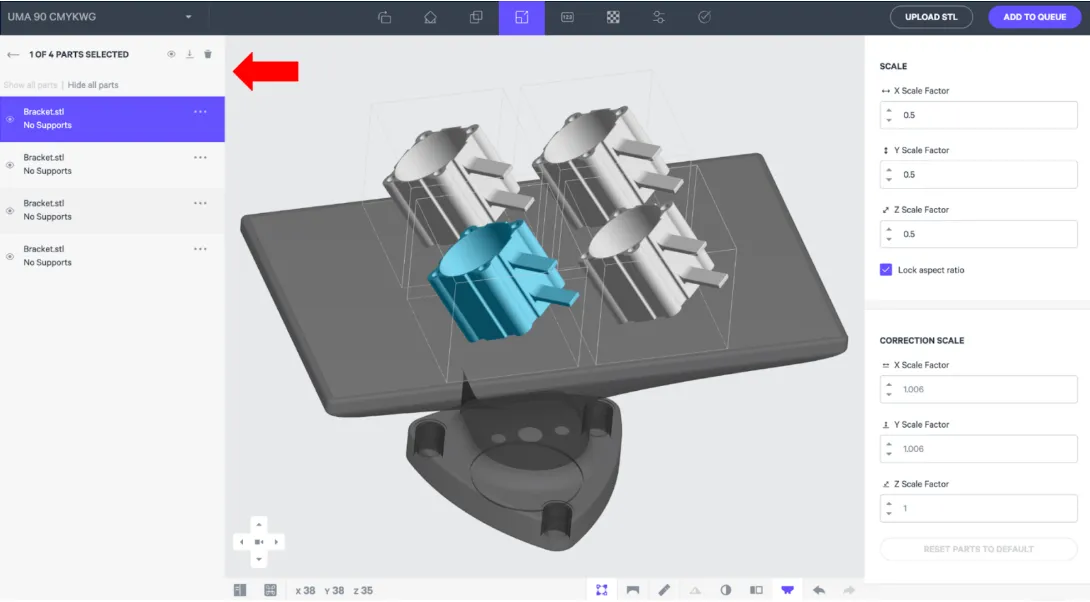Open the checkerboard texture tool
Image resolution: width=1090 pixels, height=602 pixels.
(x=613, y=17)
